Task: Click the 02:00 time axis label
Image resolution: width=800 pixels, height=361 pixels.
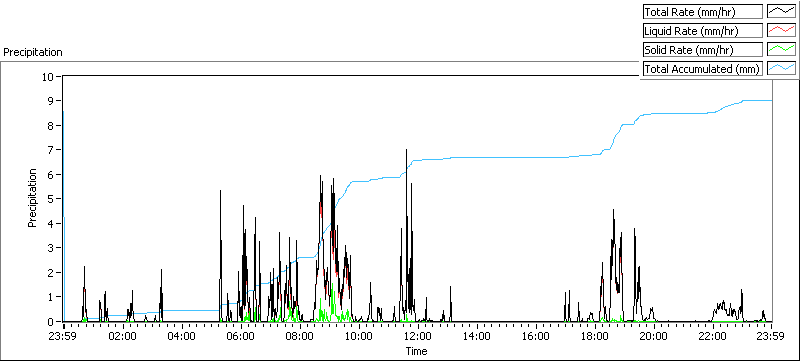Action: [123, 336]
